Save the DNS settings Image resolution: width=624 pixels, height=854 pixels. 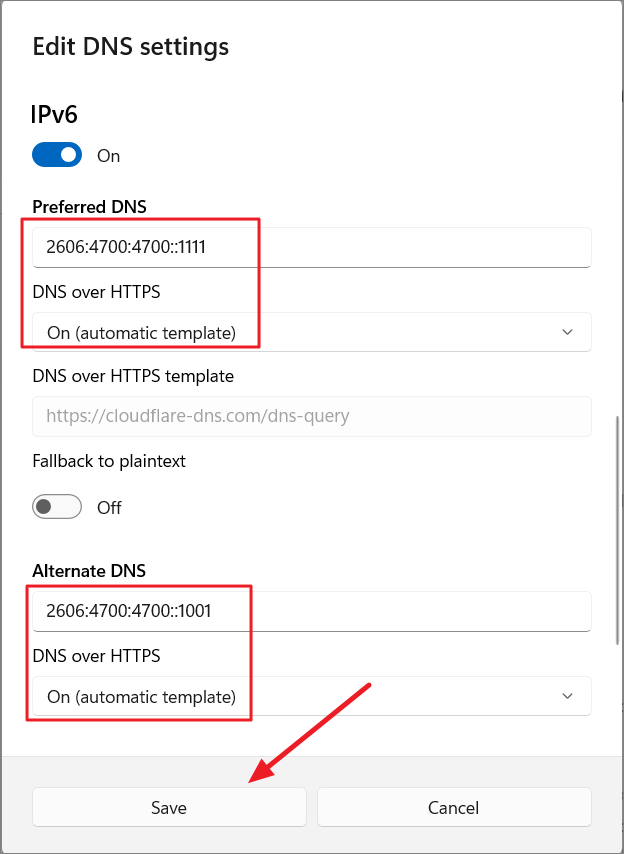pos(169,807)
